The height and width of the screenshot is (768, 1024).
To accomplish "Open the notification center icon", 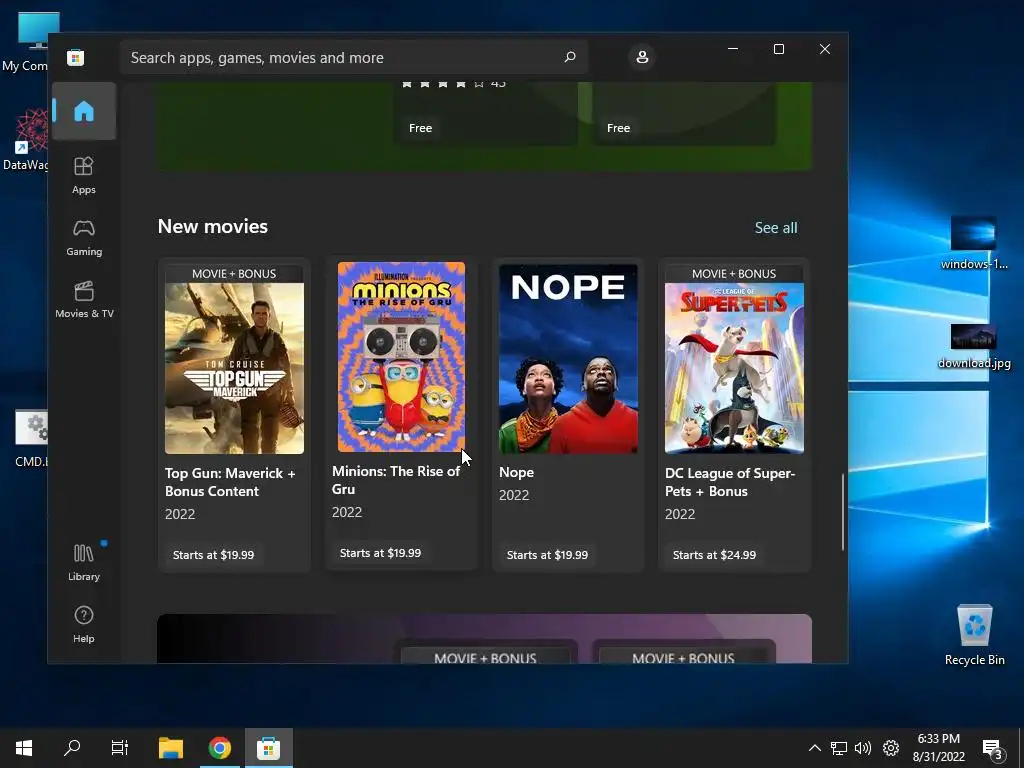I will 993,748.
